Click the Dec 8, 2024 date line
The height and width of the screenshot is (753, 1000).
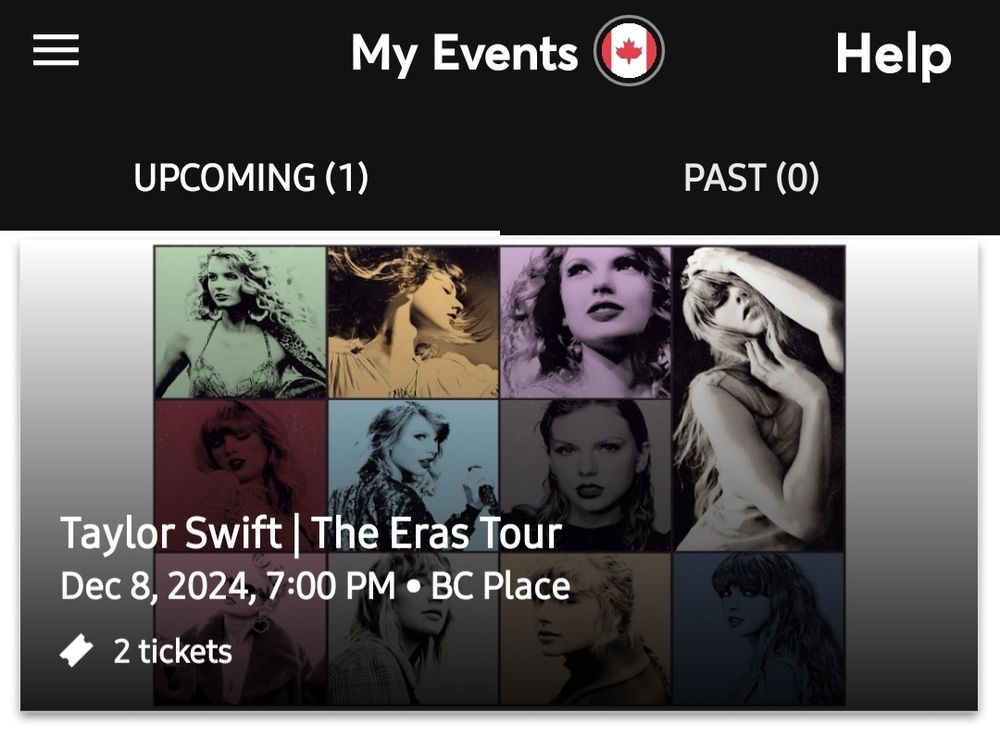(228, 586)
